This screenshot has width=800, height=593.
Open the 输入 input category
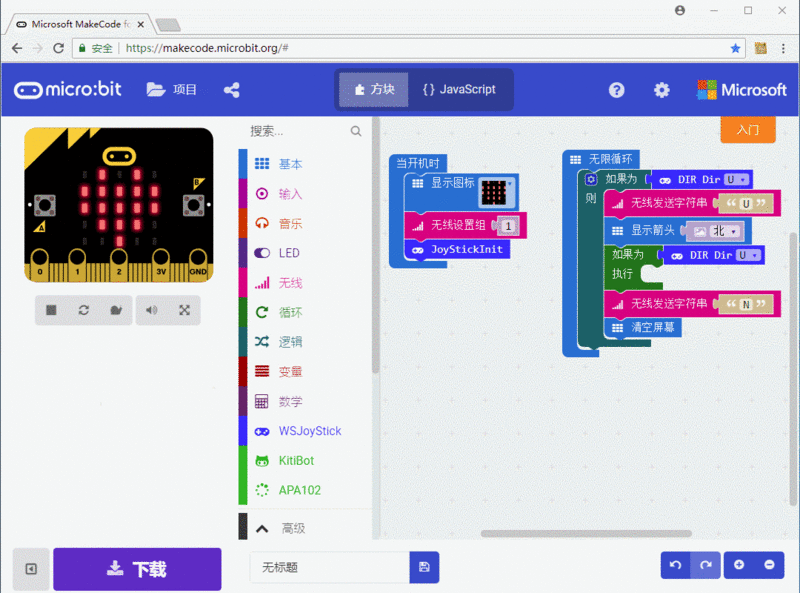[305, 194]
